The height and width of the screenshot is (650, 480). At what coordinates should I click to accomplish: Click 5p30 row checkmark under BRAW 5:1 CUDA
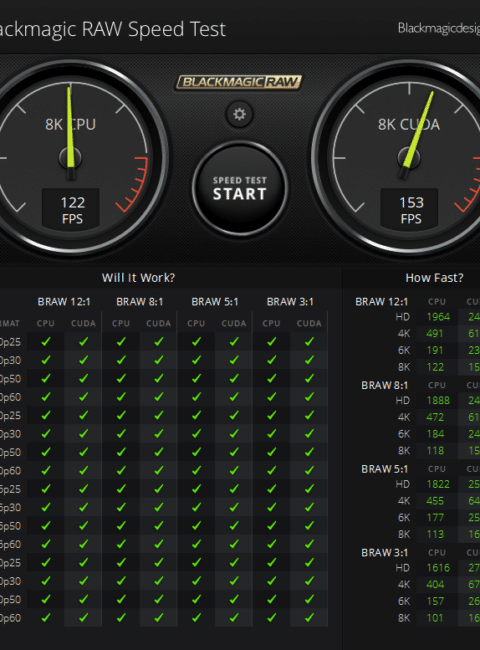point(234,507)
